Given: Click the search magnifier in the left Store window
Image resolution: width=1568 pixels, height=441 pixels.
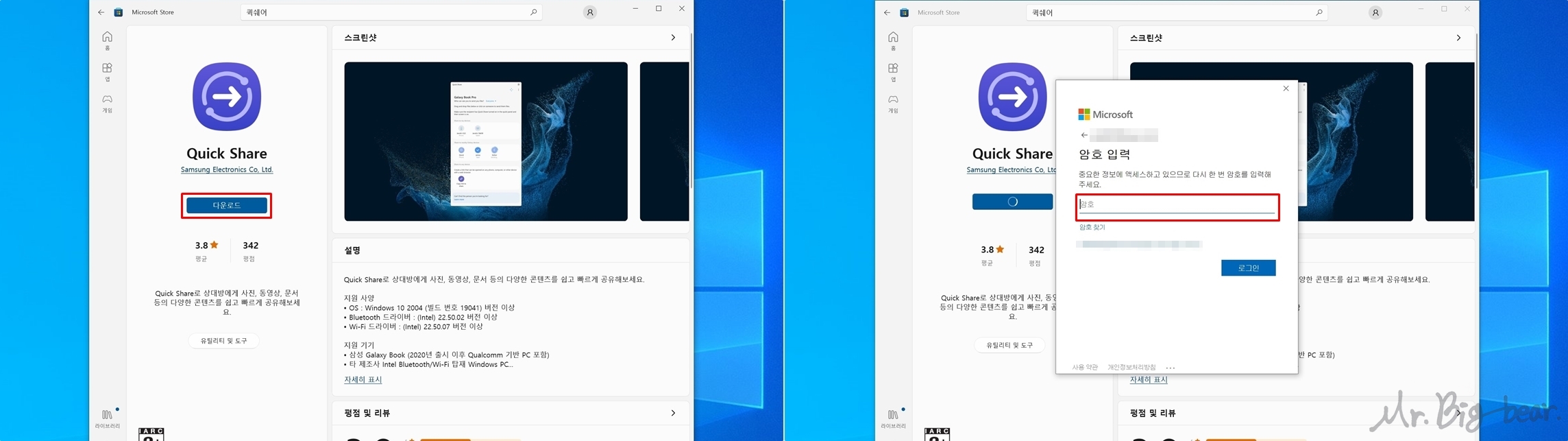Looking at the screenshot, I should (x=533, y=12).
